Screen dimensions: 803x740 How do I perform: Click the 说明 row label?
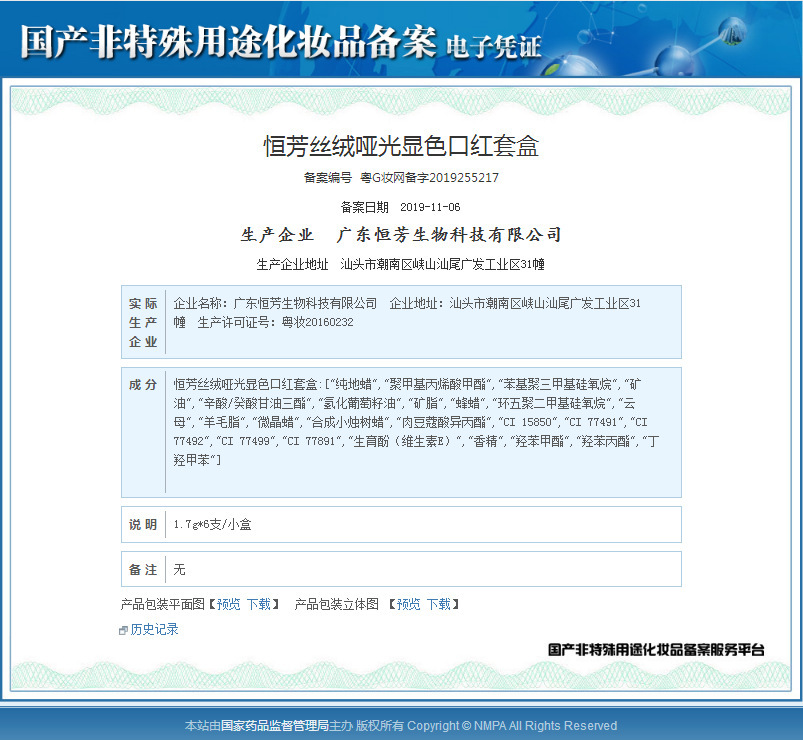click(143, 524)
